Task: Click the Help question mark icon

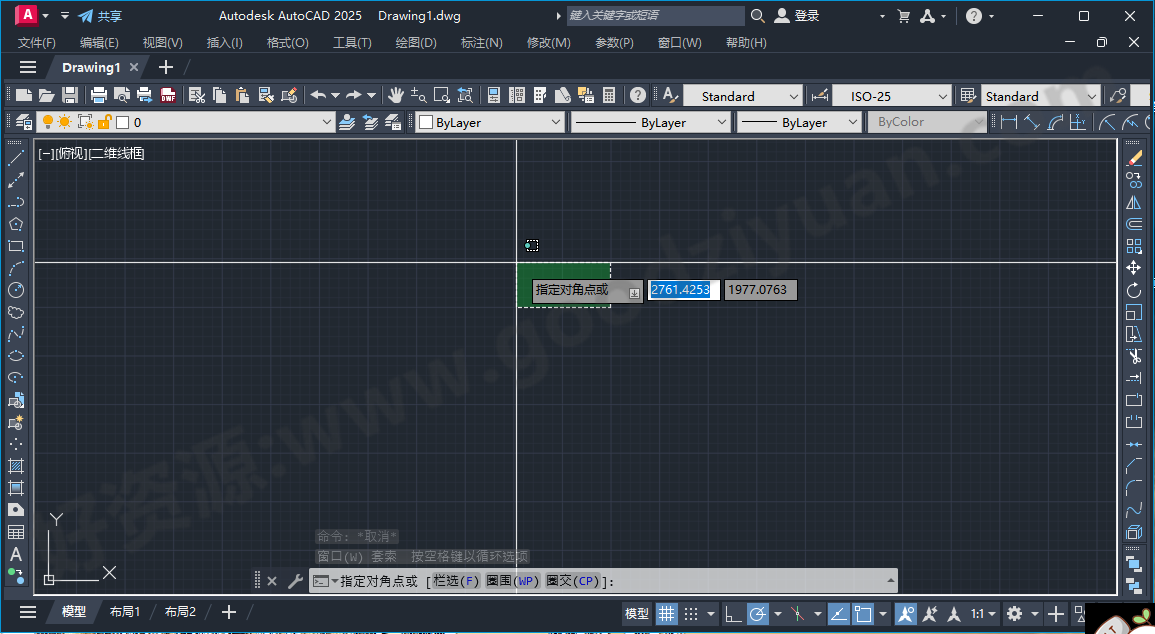Action: coord(637,95)
